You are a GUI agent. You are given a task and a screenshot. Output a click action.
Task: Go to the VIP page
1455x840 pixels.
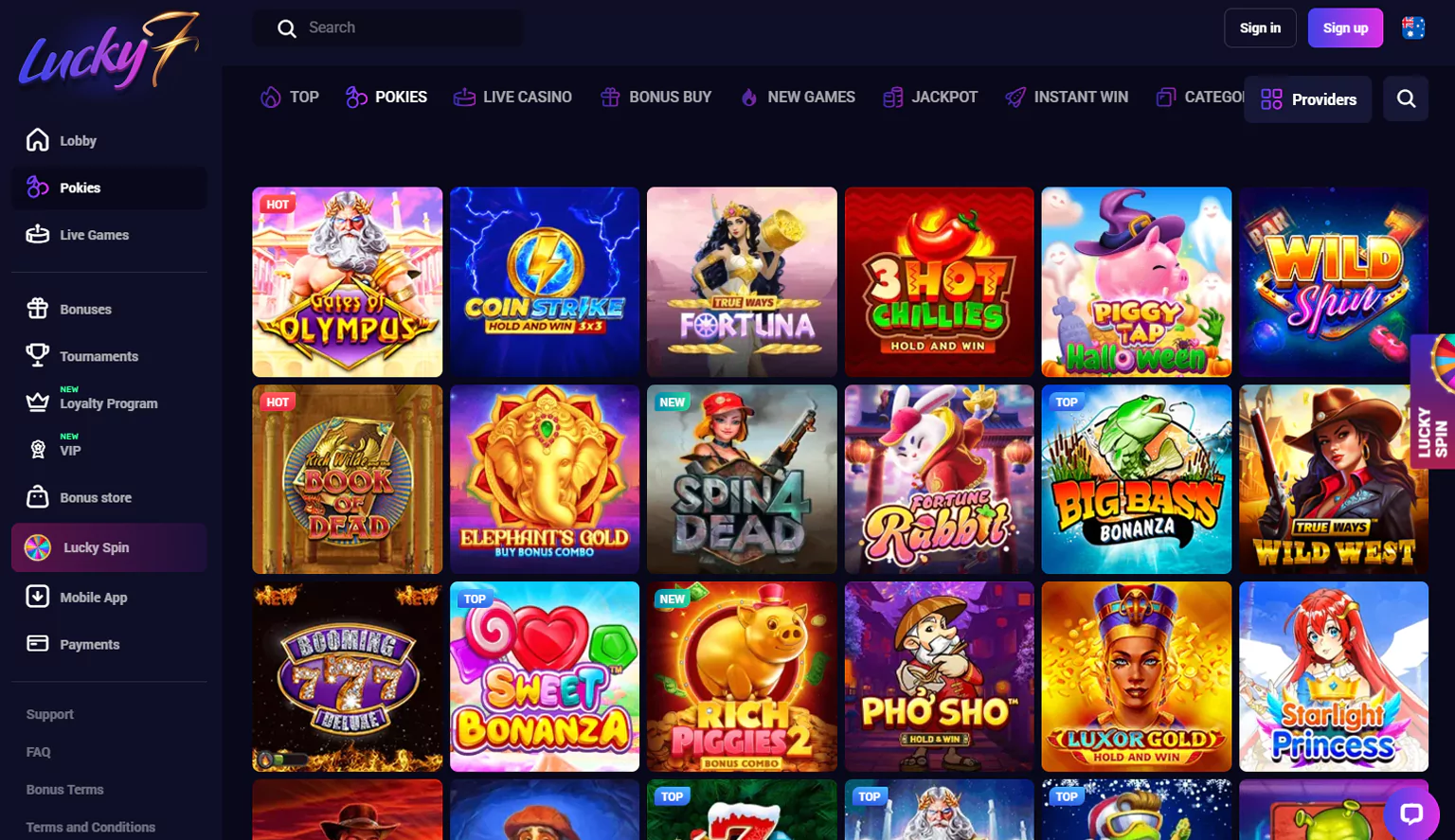tap(70, 450)
